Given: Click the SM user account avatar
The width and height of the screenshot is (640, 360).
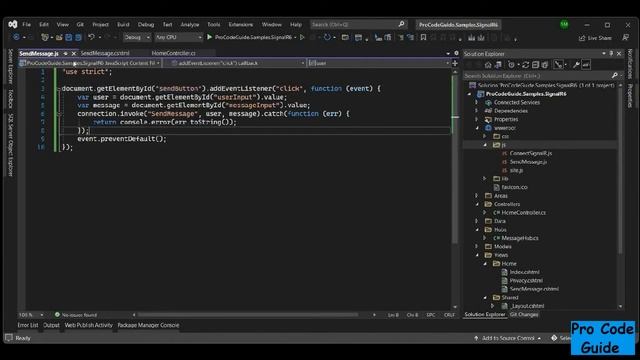Looking at the screenshot, I should 564,24.
